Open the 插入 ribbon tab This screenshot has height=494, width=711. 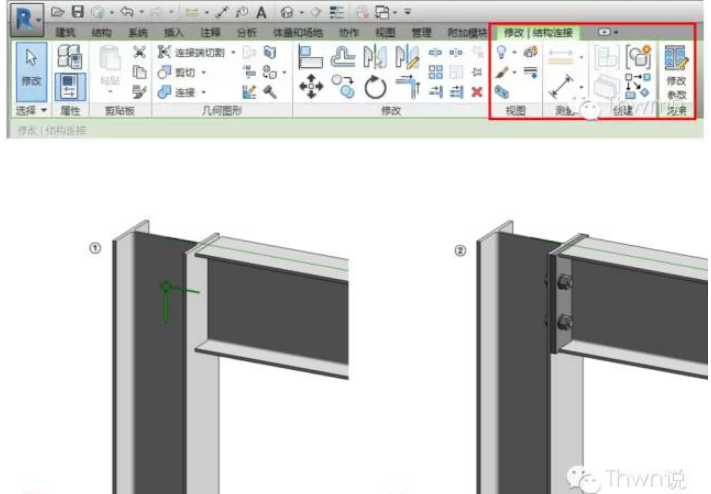tap(174, 33)
